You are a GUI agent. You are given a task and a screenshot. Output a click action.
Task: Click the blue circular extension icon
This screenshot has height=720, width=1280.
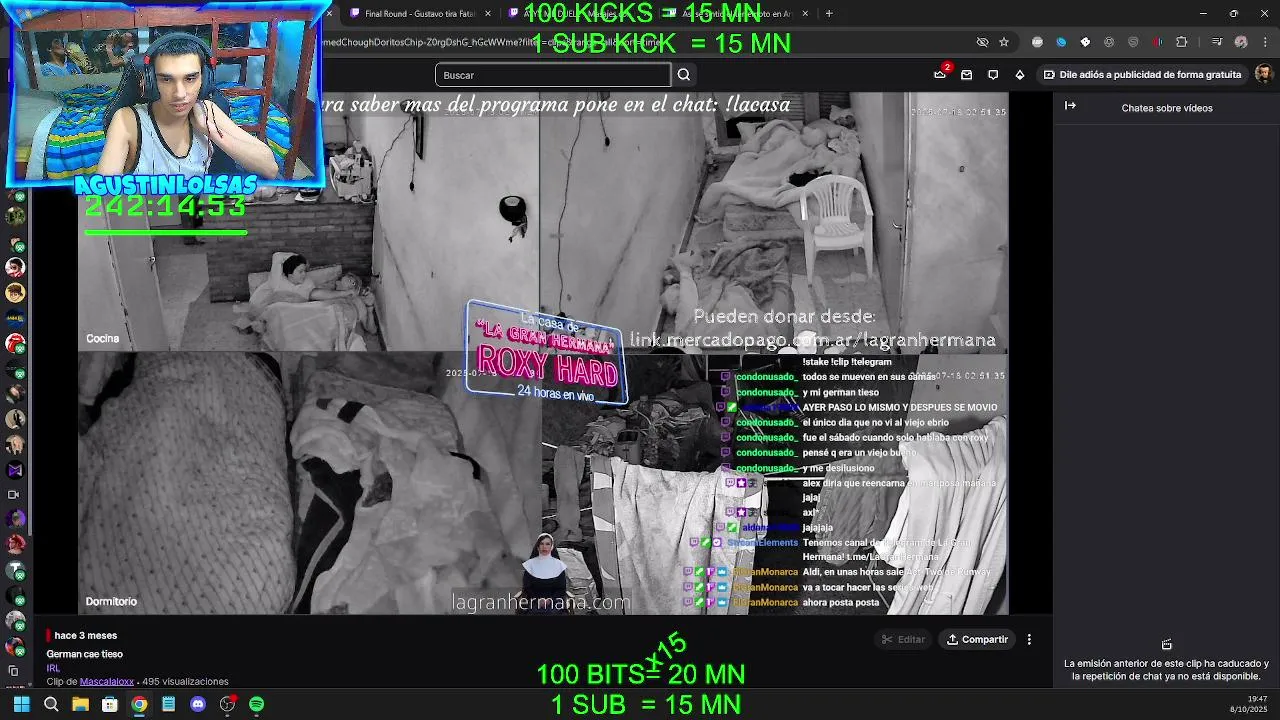point(1061,42)
